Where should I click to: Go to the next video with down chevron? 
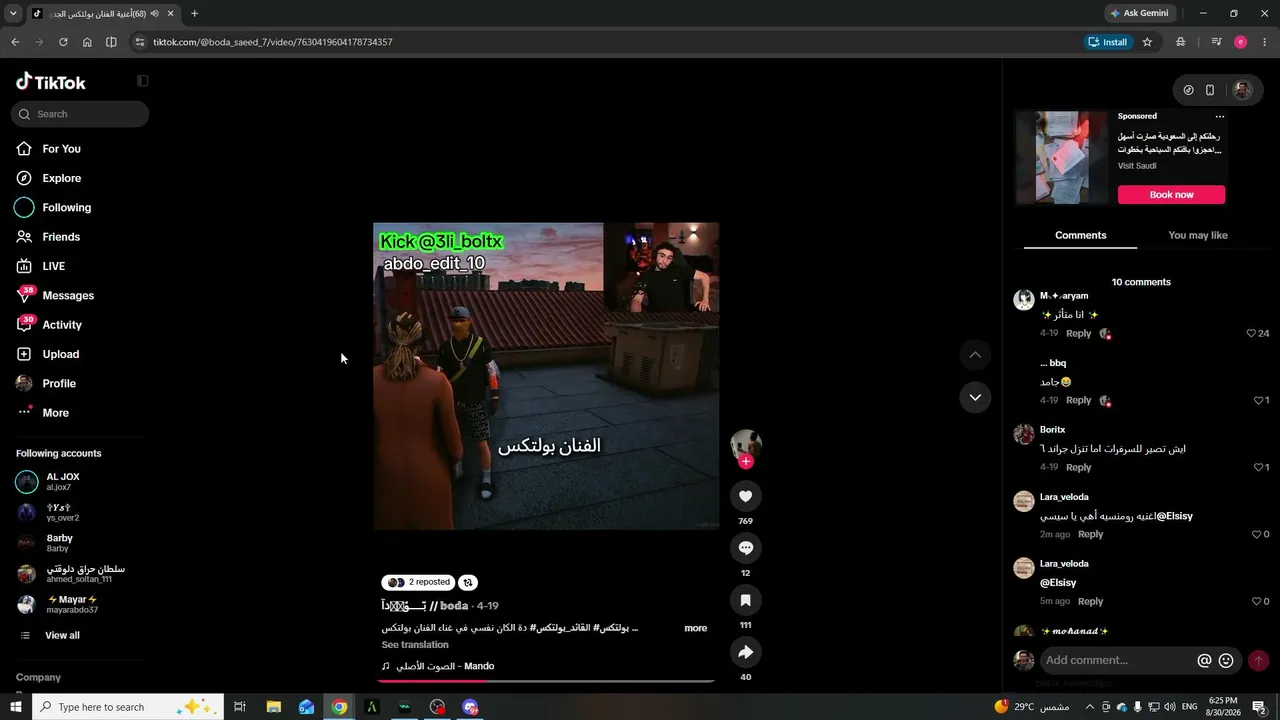pyautogui.click(x=975, y=397)
